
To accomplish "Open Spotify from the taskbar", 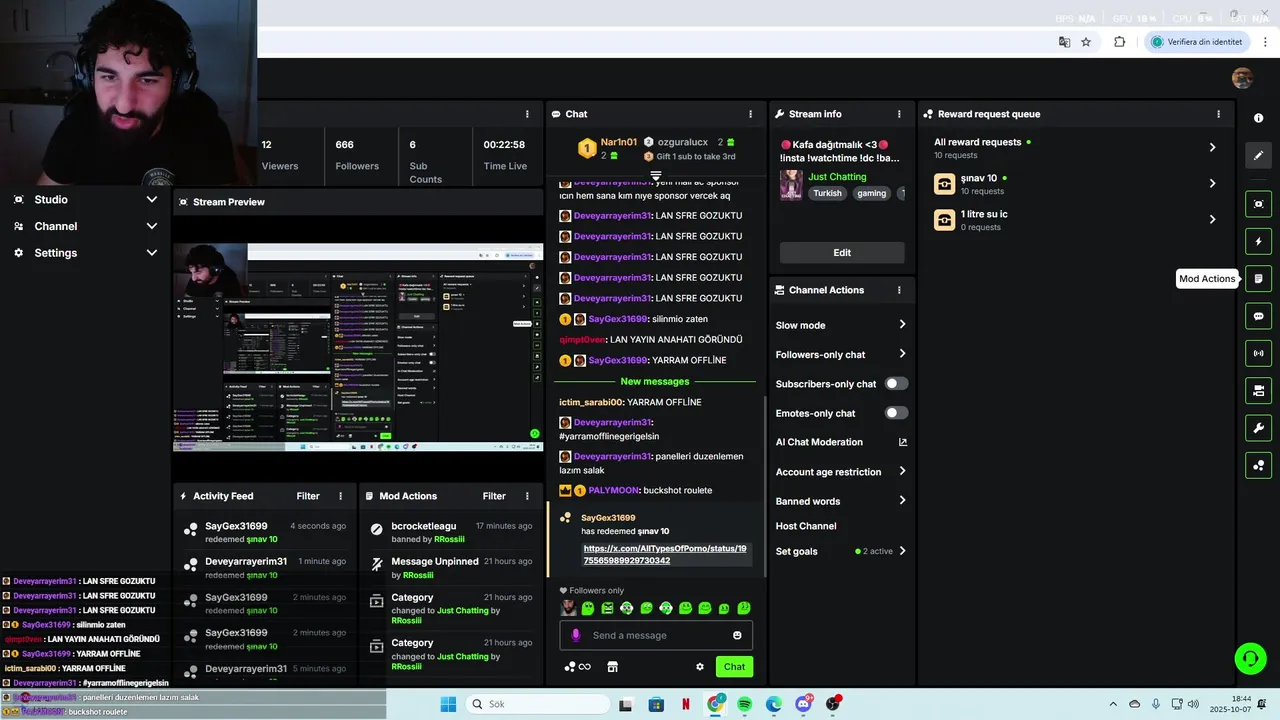I will click(745, 704).
